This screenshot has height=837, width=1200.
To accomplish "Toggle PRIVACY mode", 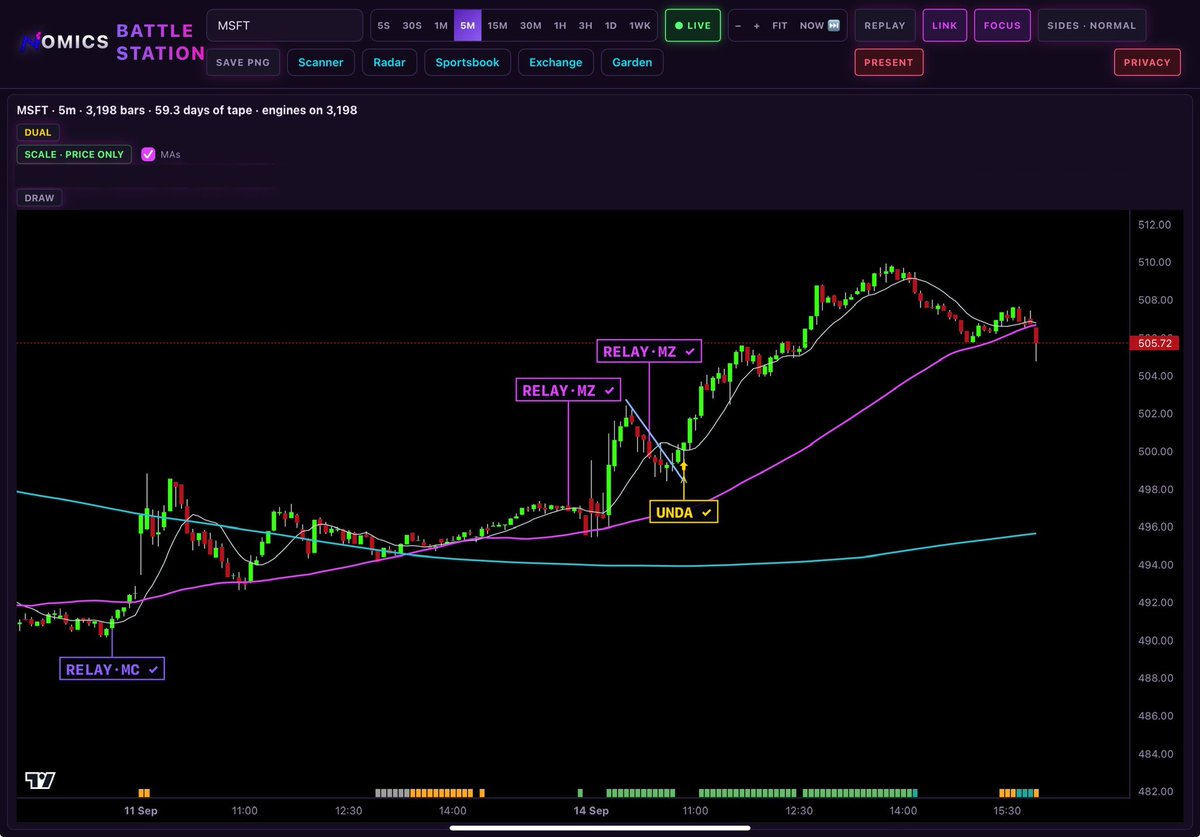I will [x=1147, y=62].
